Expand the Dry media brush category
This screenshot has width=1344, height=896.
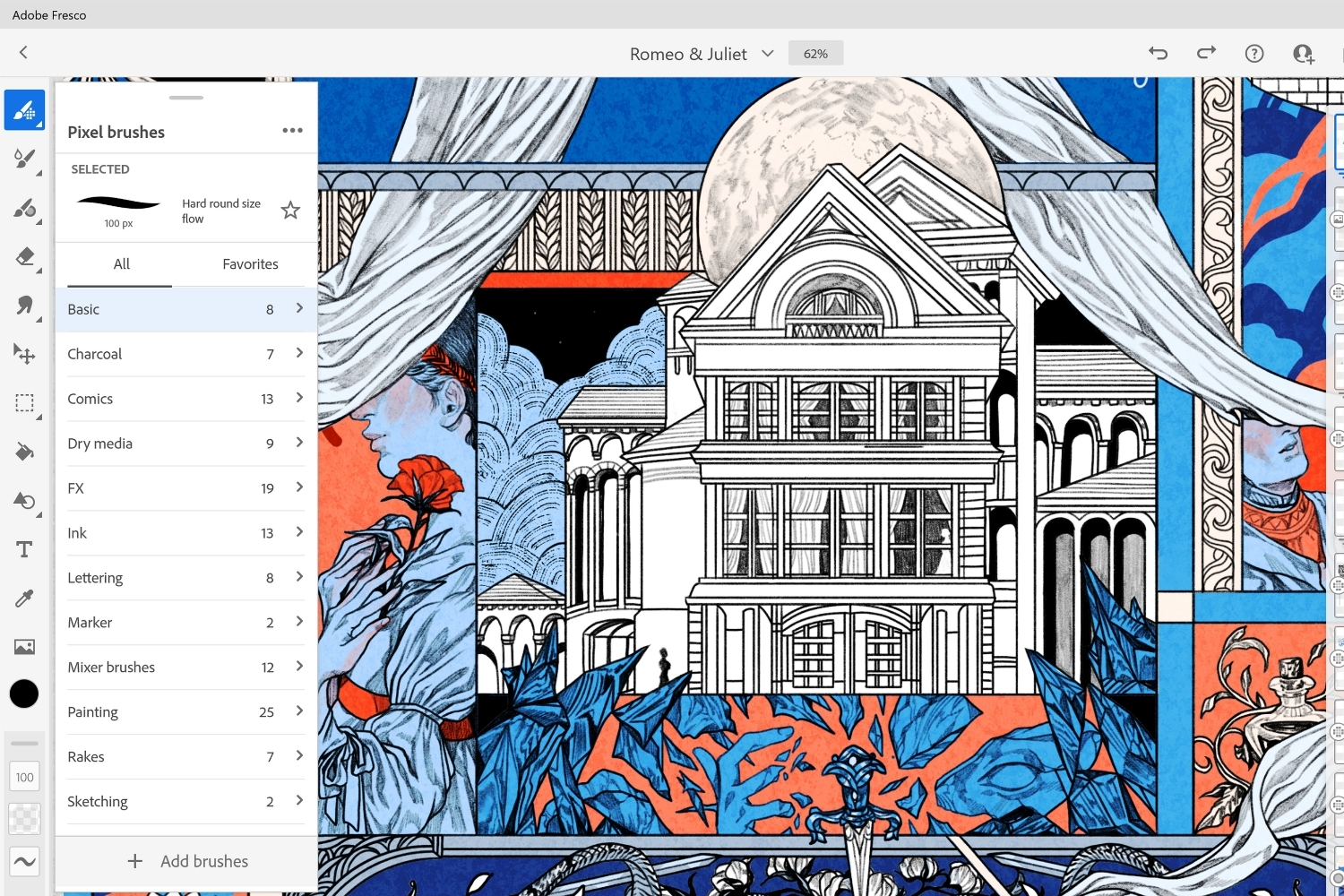coord(186,444)
